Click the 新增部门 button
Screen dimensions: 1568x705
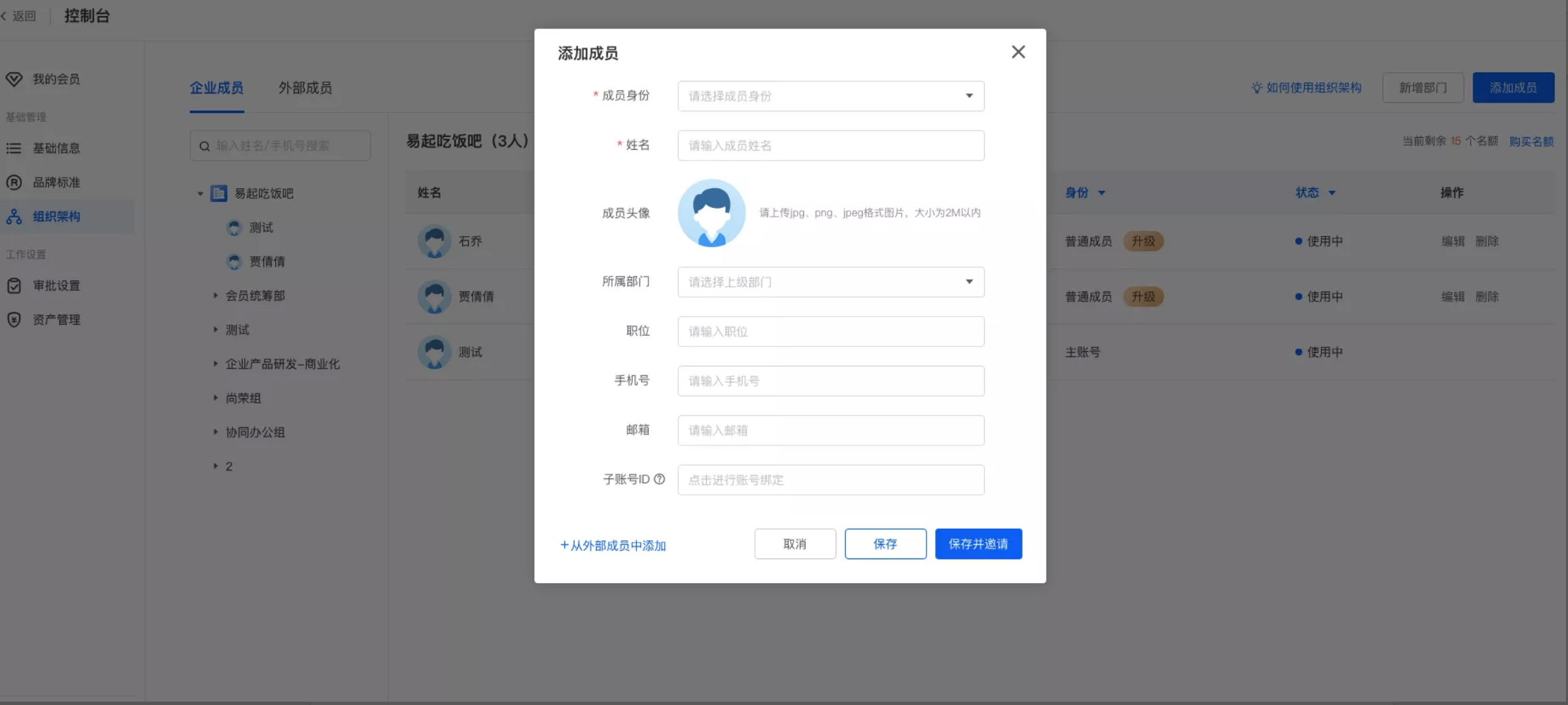[x=1423, y=87]
